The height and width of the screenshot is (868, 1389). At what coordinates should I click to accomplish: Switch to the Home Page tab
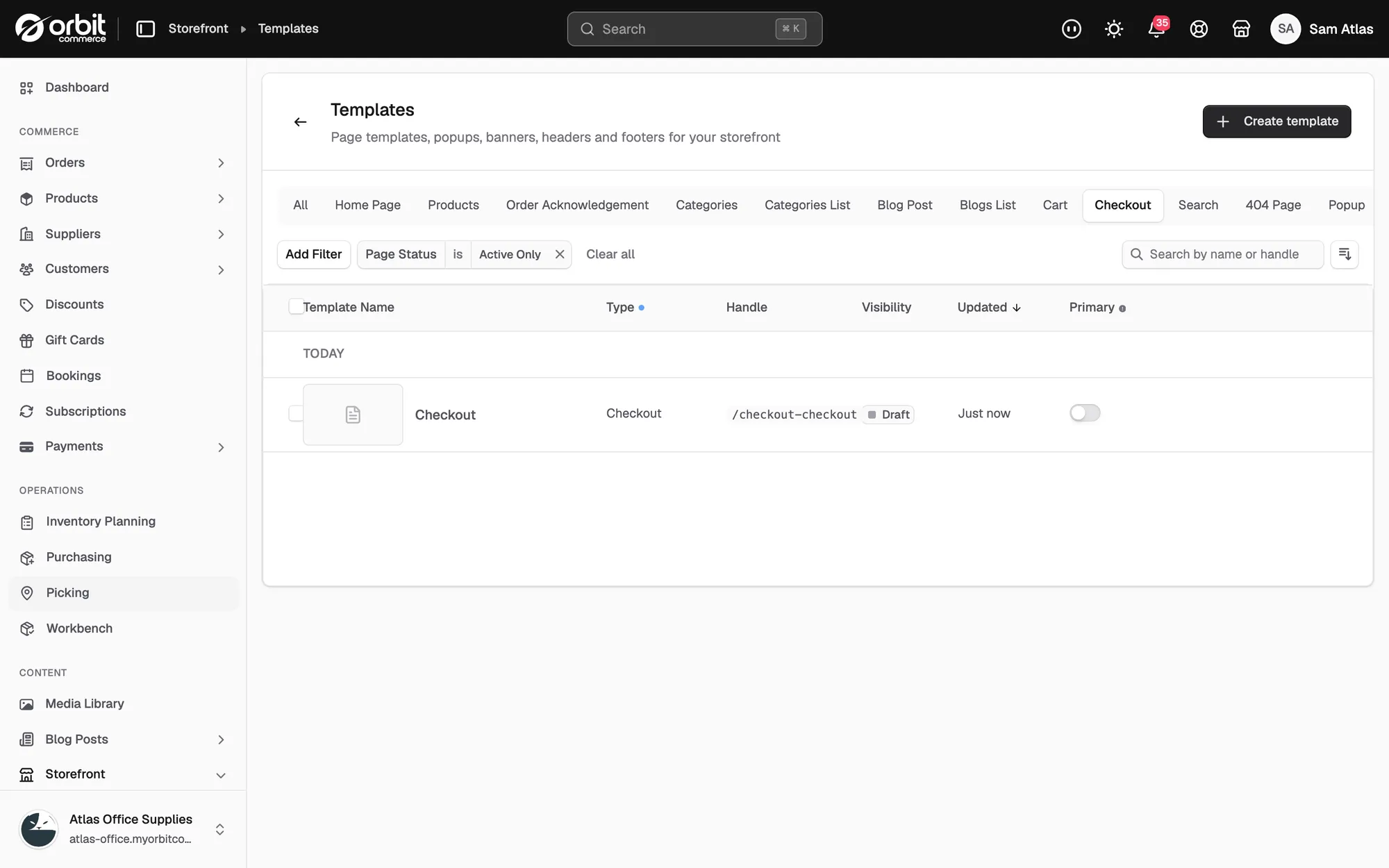pos(367,206)
